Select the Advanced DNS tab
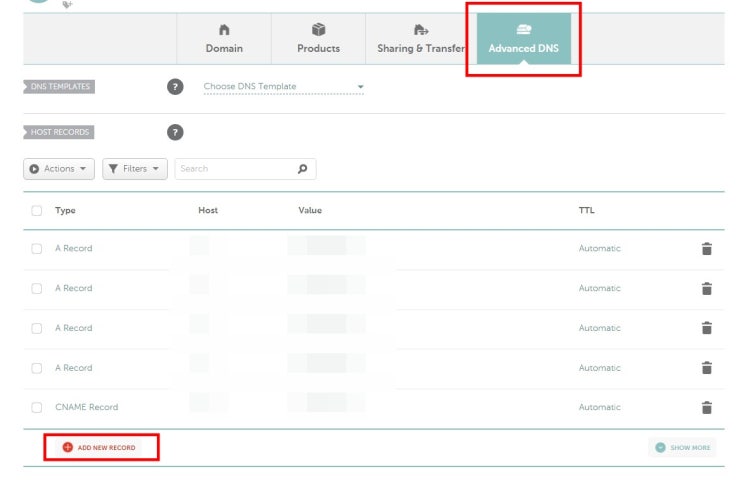Viewport: 743px width, 481px height. tap(524, 39)
